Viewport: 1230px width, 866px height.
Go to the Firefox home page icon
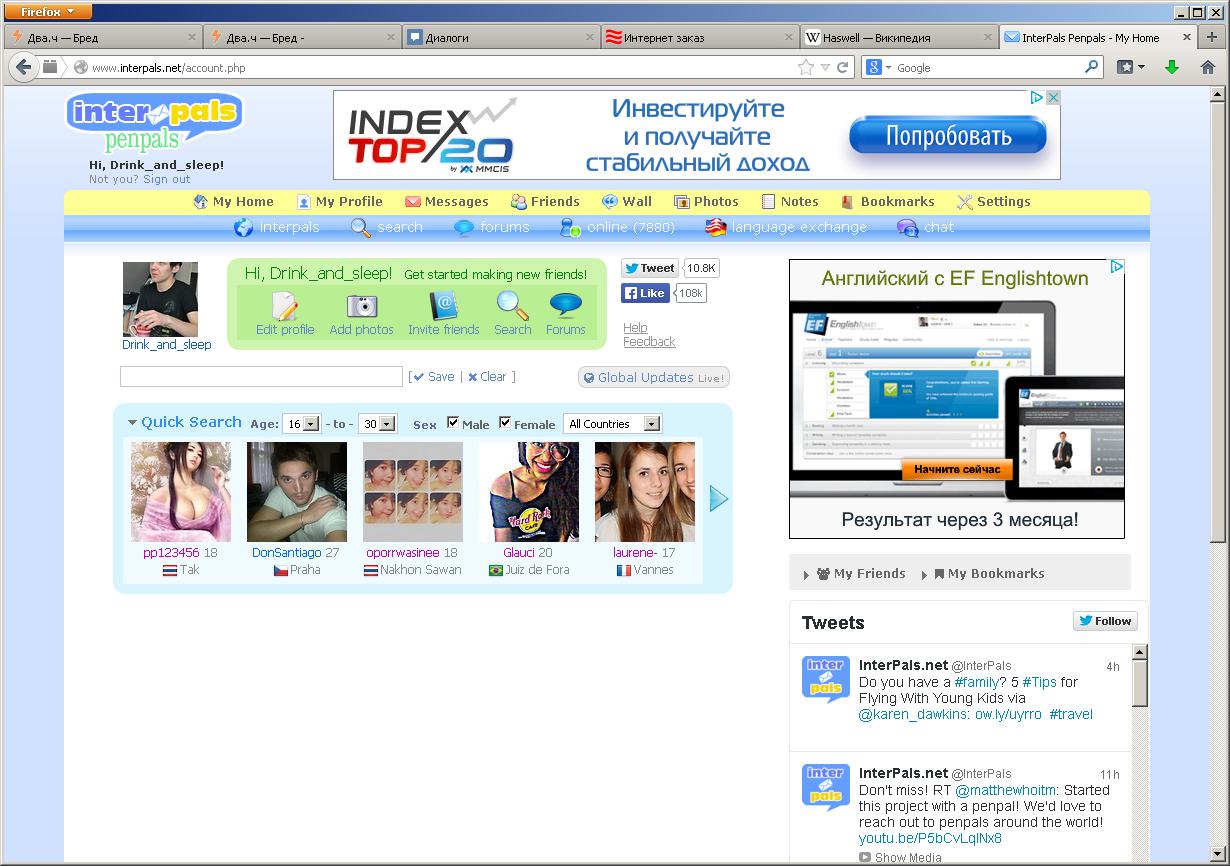coord(1208,68)
